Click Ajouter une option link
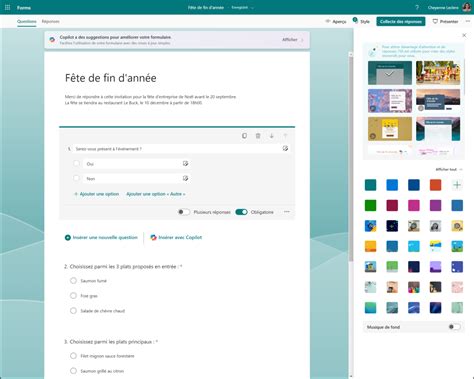This screenshot has height=379, width=474. tap(96, 194)
